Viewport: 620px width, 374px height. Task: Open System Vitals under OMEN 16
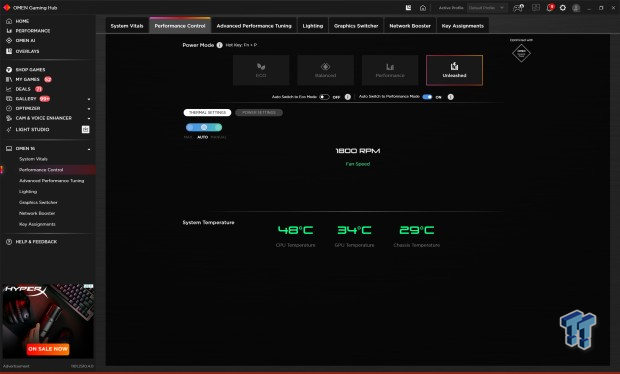(33, 159)
